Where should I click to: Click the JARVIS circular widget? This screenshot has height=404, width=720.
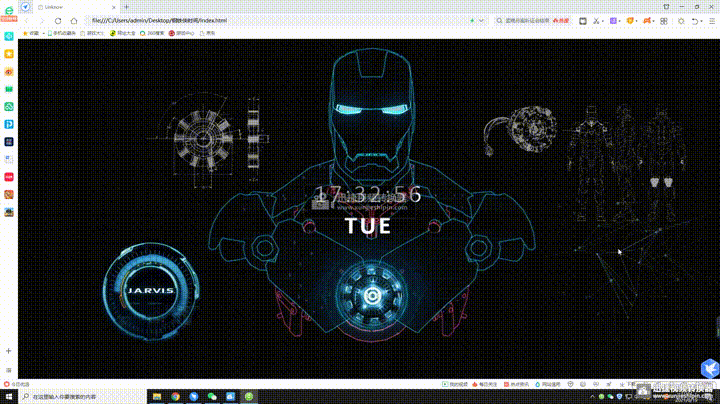pyautogui.click(x=150, y=289)
